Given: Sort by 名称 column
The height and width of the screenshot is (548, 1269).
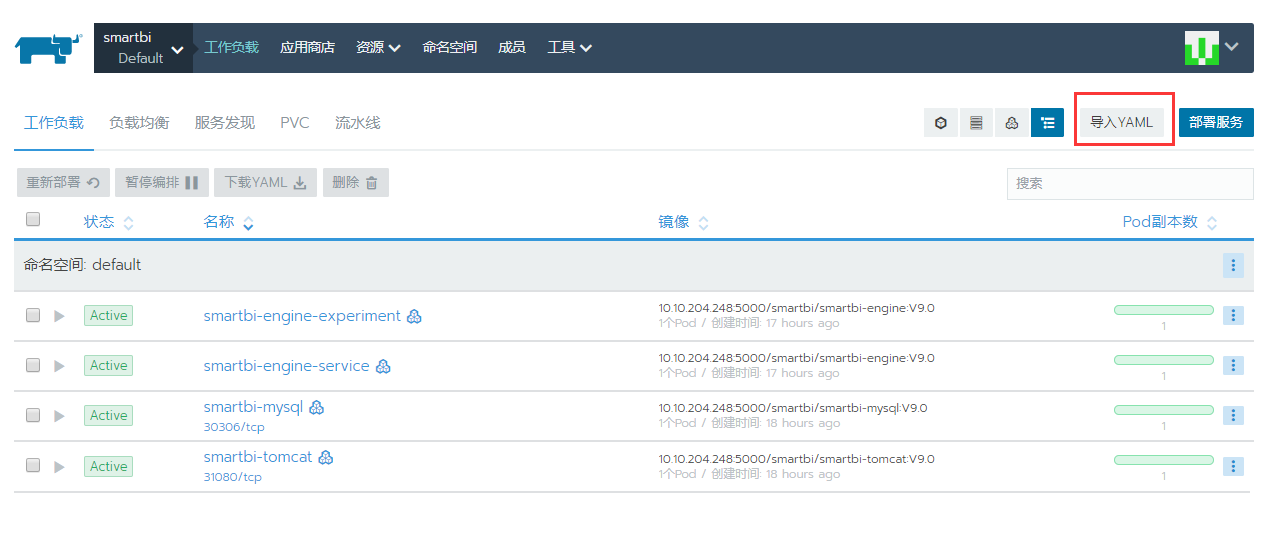Looking at the screenshot, I should [x=228, y=222].
